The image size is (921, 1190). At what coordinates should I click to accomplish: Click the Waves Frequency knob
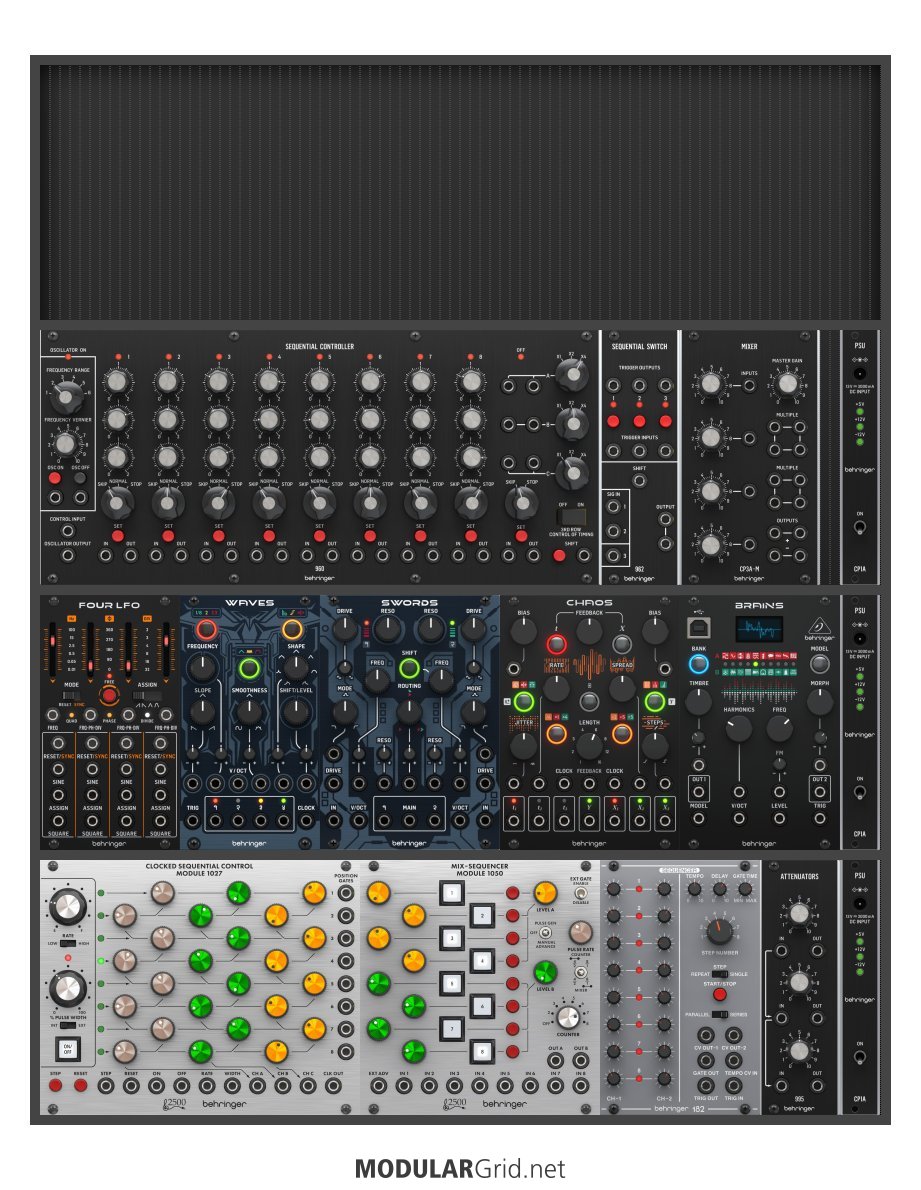click(x=202, y=668)
